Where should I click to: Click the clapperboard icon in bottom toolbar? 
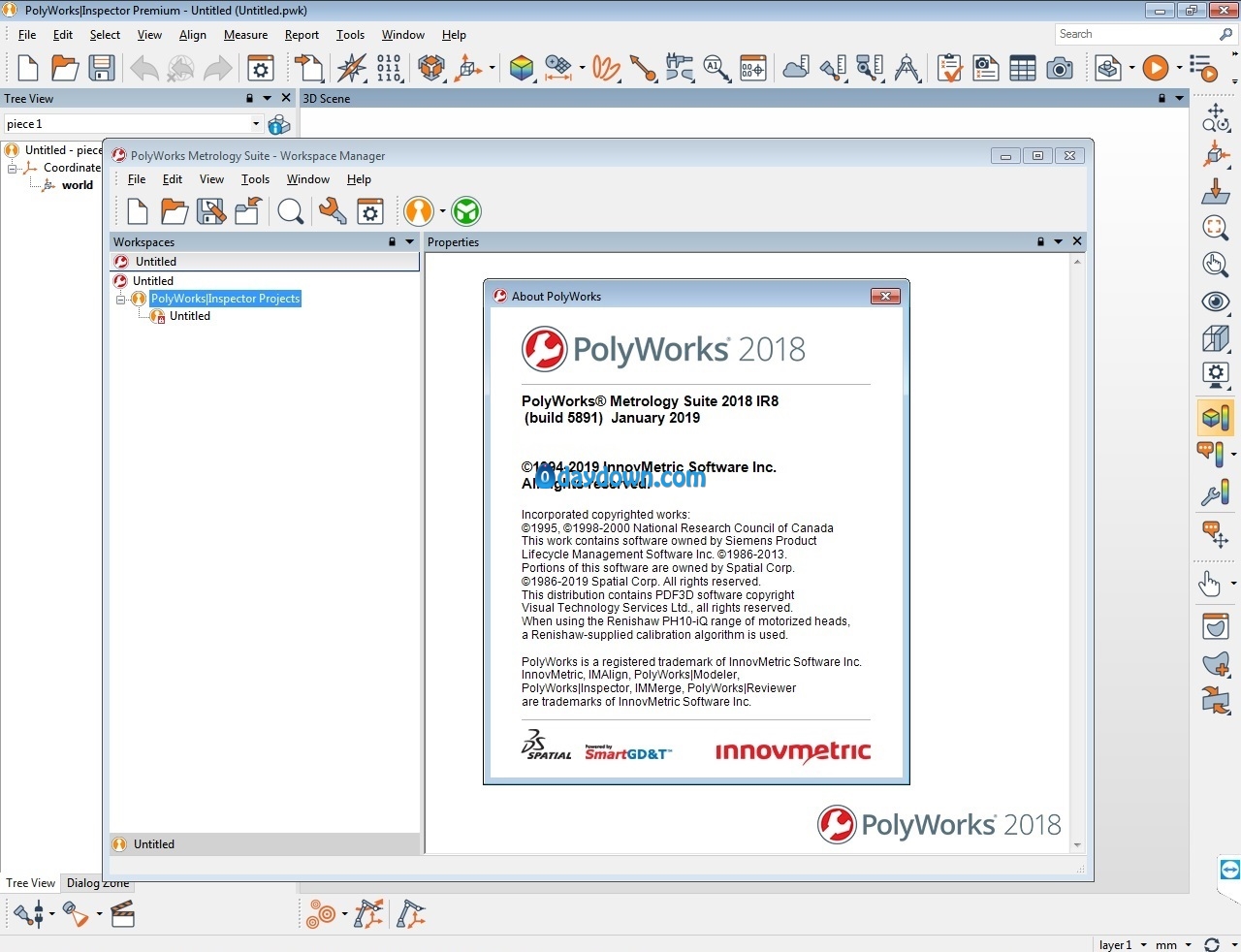pos(122,914)
